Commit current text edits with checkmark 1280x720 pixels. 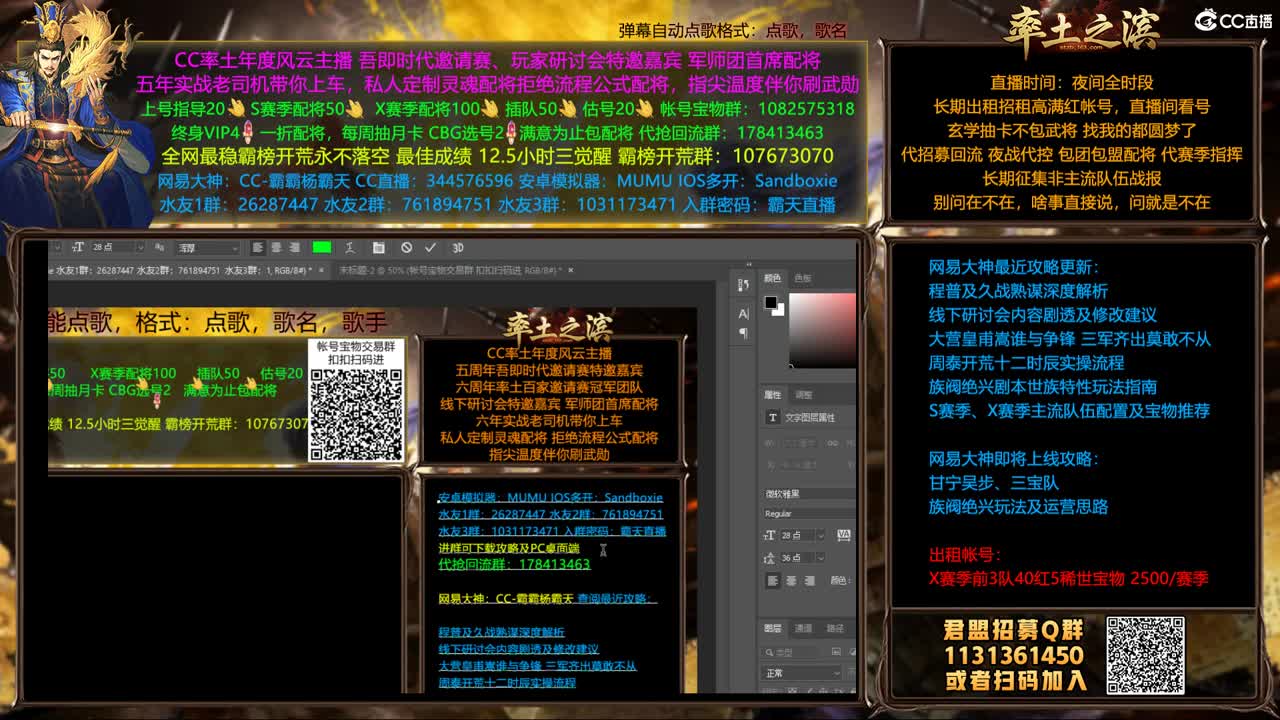pyautogui.click(x=430, y=247)
